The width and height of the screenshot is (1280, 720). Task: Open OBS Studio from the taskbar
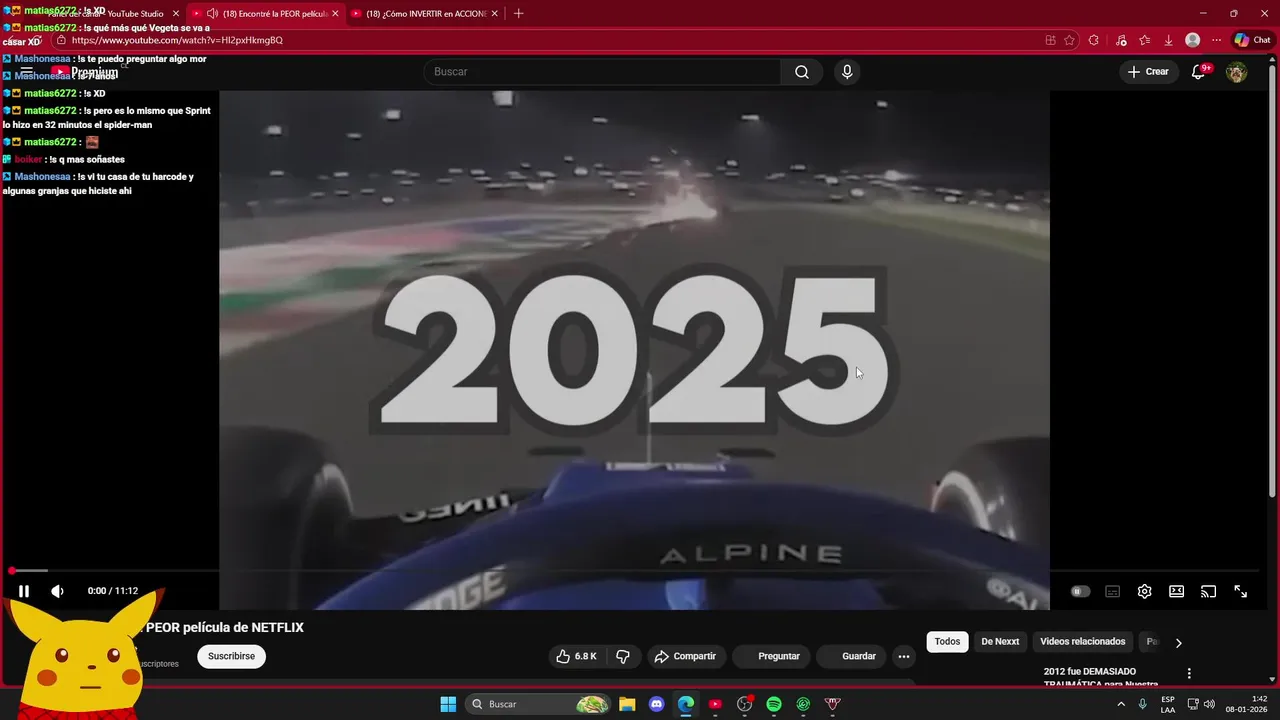point(744,704)
